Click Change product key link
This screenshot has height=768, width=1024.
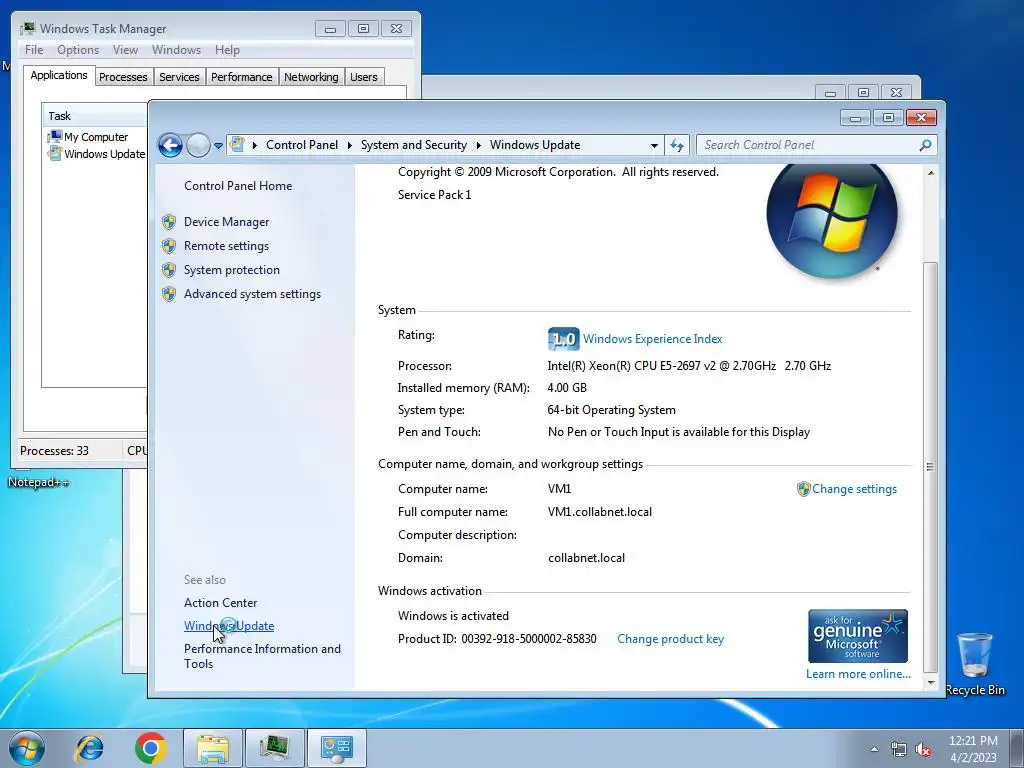(x=670, y=639)
